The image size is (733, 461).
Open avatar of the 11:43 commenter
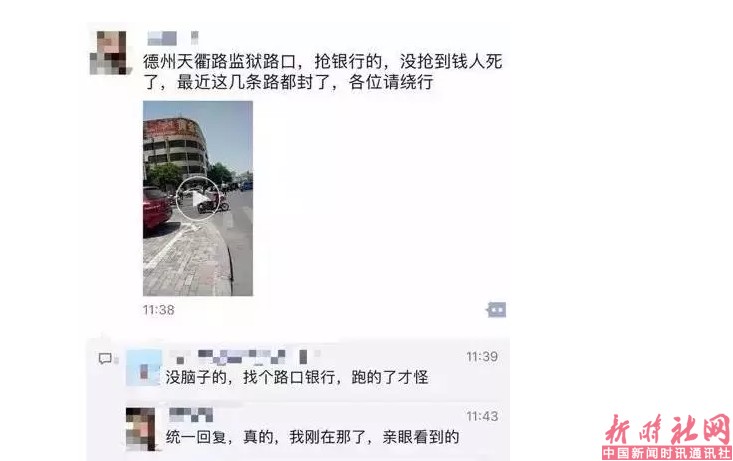pyautogui.click(x=140, y=429)
